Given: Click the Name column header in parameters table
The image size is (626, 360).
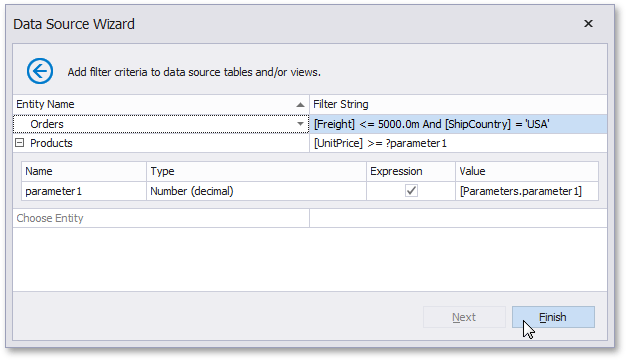Looking at the screenshot, I should pyautogui.click(x=84, y=172).
